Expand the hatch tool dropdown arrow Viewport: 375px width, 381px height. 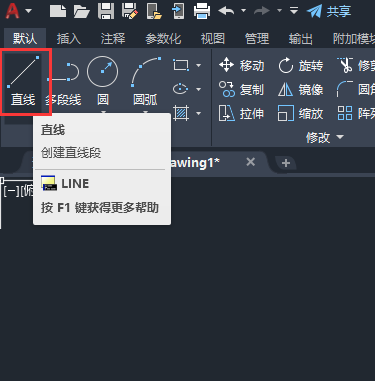[198, 113]
